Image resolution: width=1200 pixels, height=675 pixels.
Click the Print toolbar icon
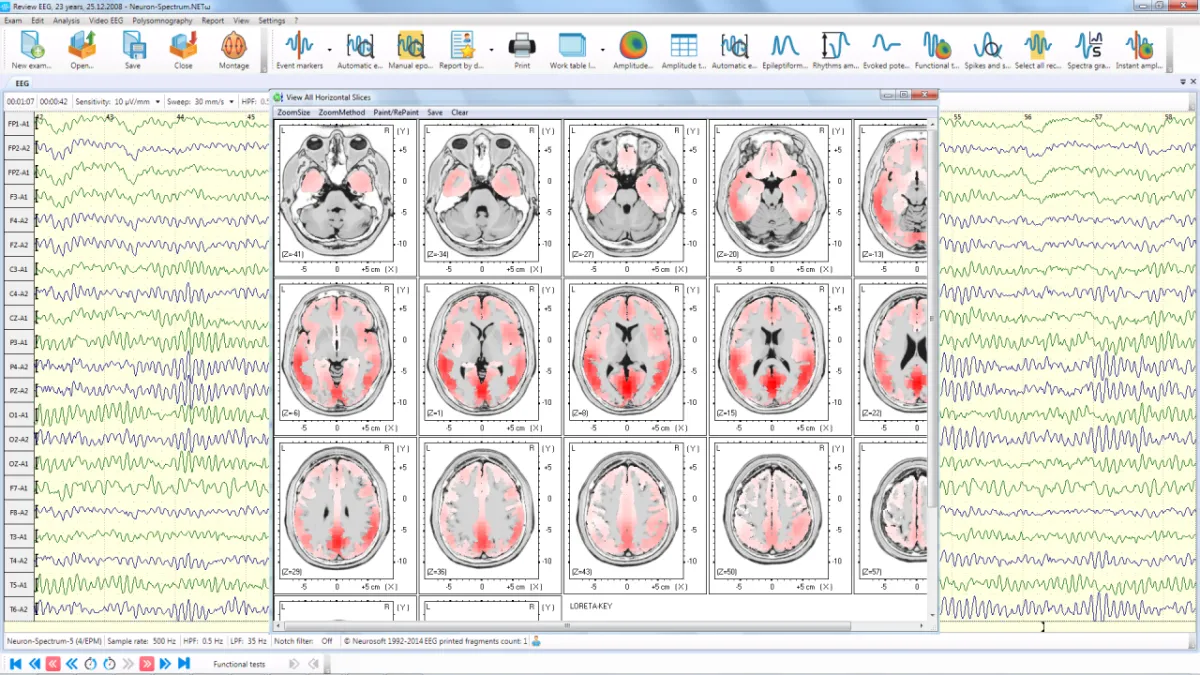pyautogui.click(x=522, y=46)
